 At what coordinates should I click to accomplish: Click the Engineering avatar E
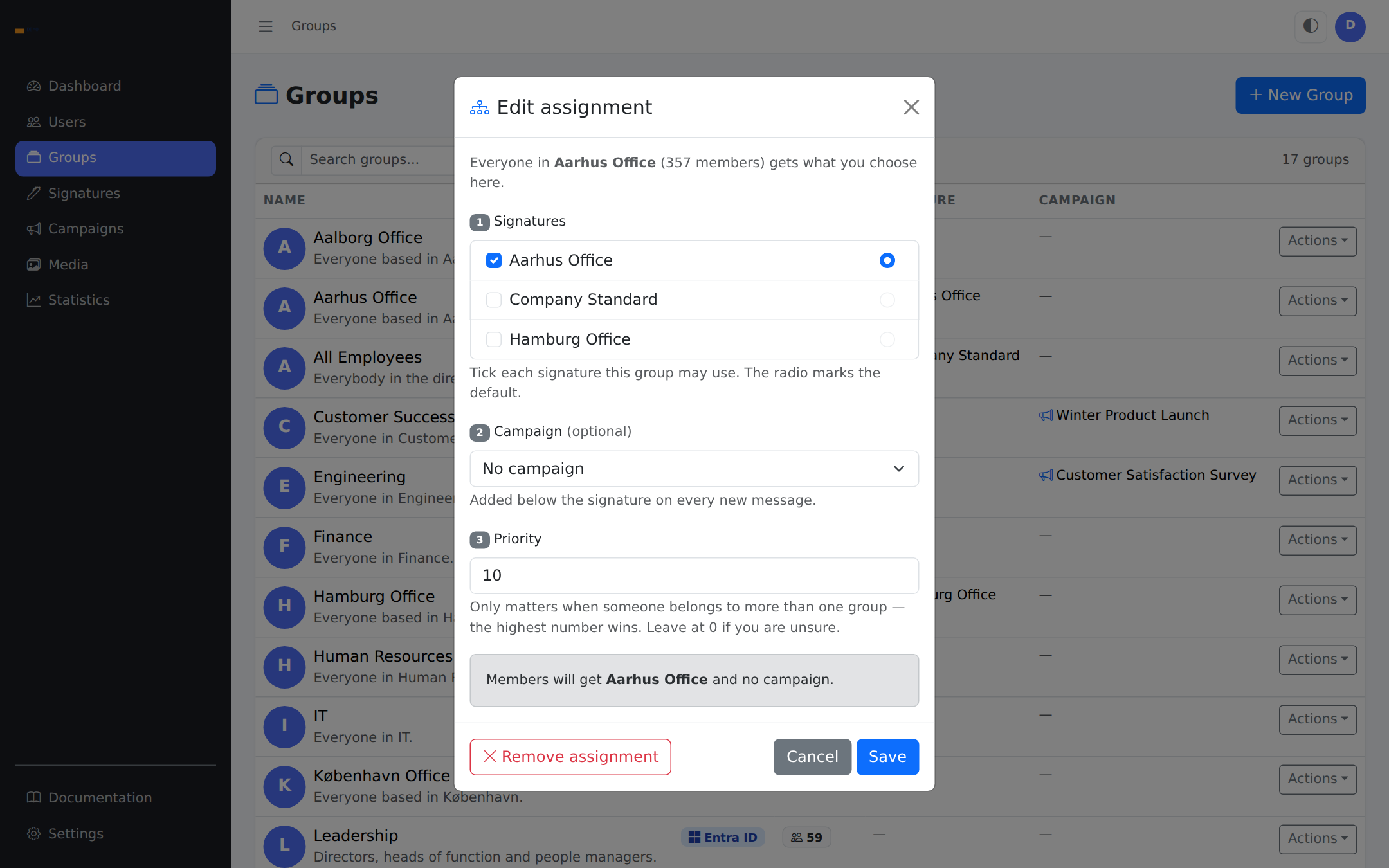[x=284, y=487]
